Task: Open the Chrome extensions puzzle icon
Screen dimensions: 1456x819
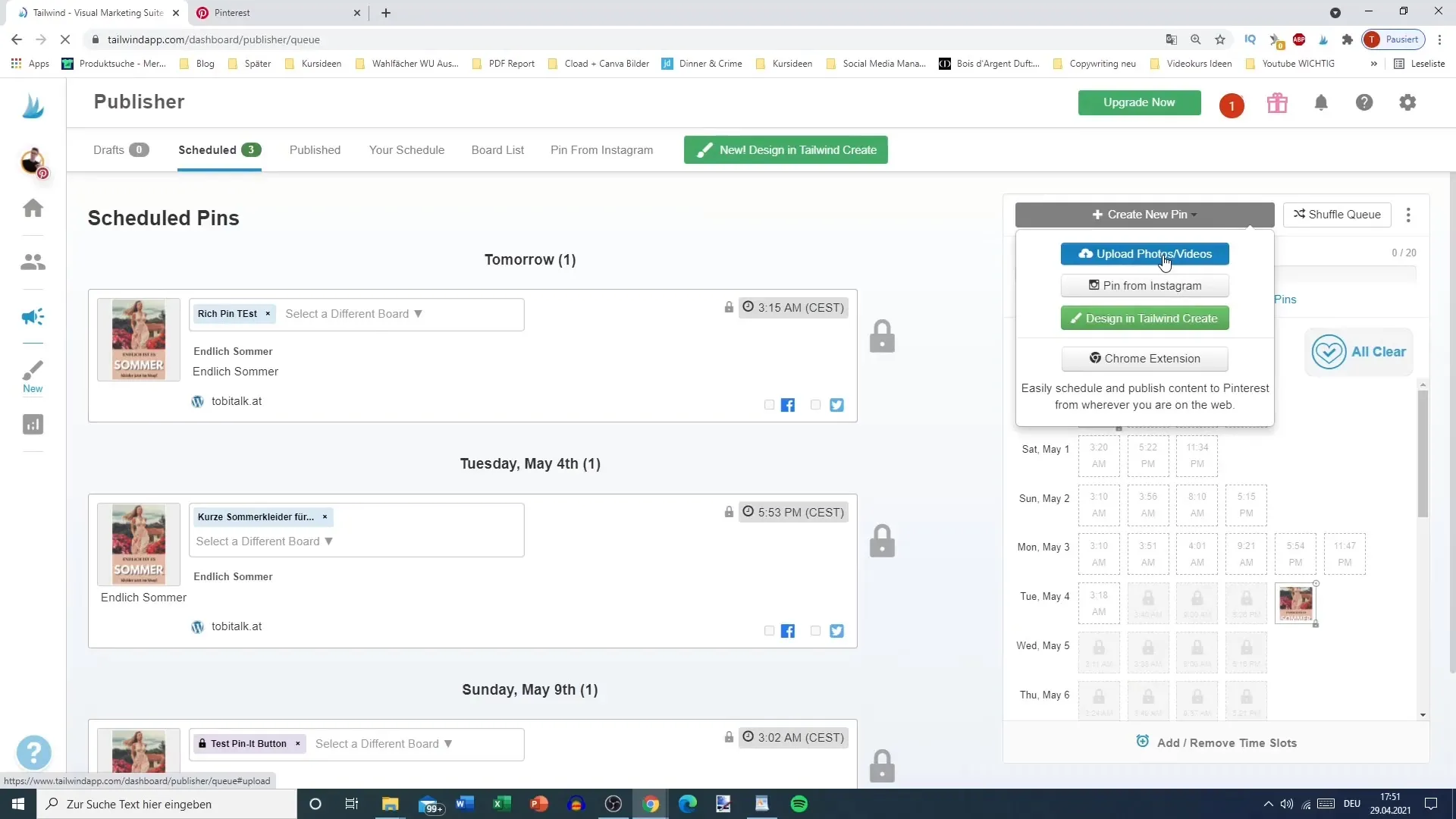Action: (1347, 39)
